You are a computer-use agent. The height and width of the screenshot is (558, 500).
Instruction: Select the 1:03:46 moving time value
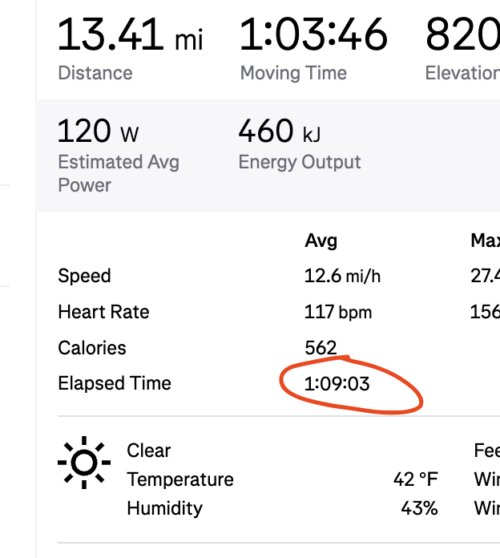pos(314,35)
